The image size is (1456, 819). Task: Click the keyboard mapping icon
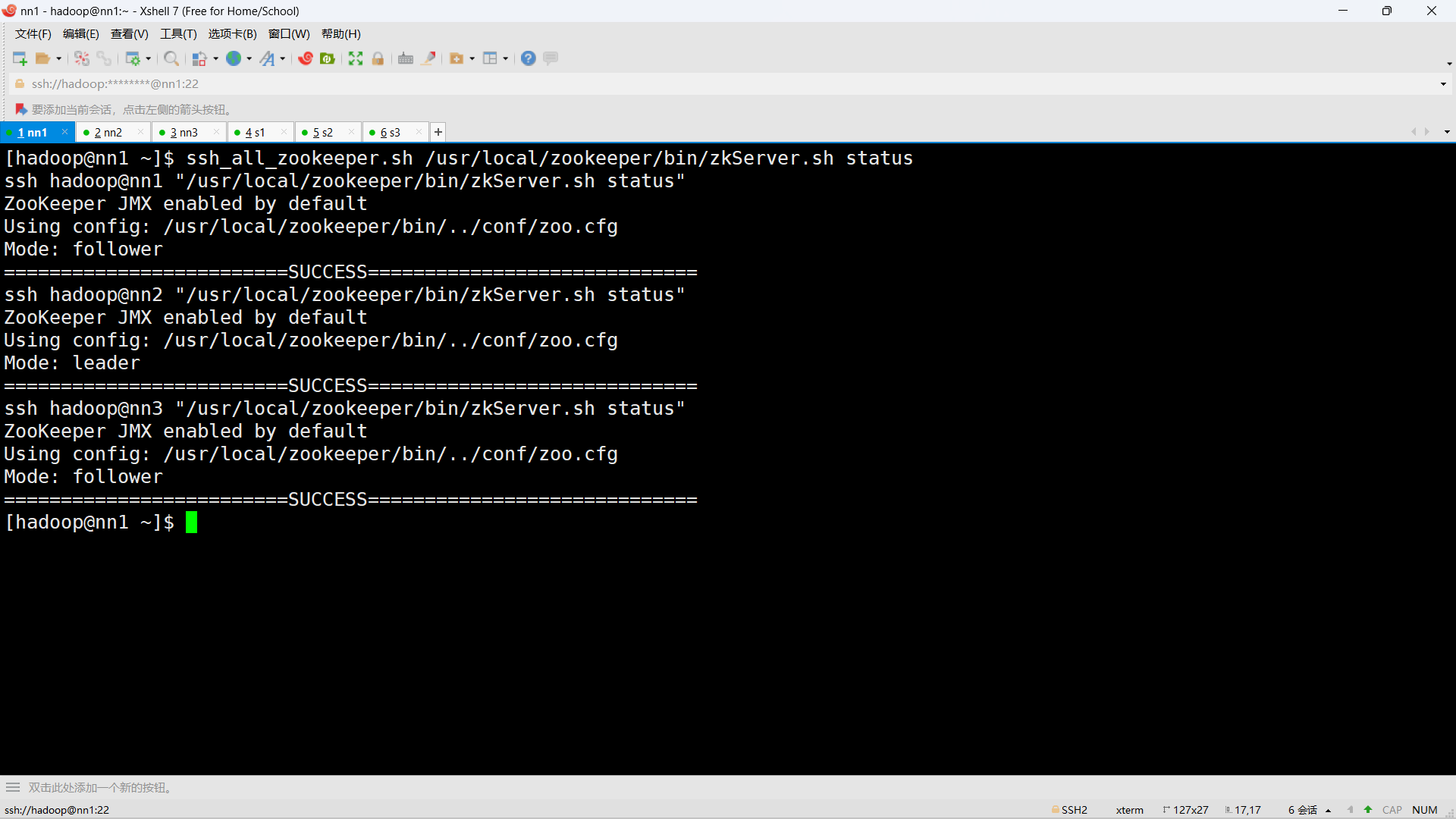(x=406, y=58)
